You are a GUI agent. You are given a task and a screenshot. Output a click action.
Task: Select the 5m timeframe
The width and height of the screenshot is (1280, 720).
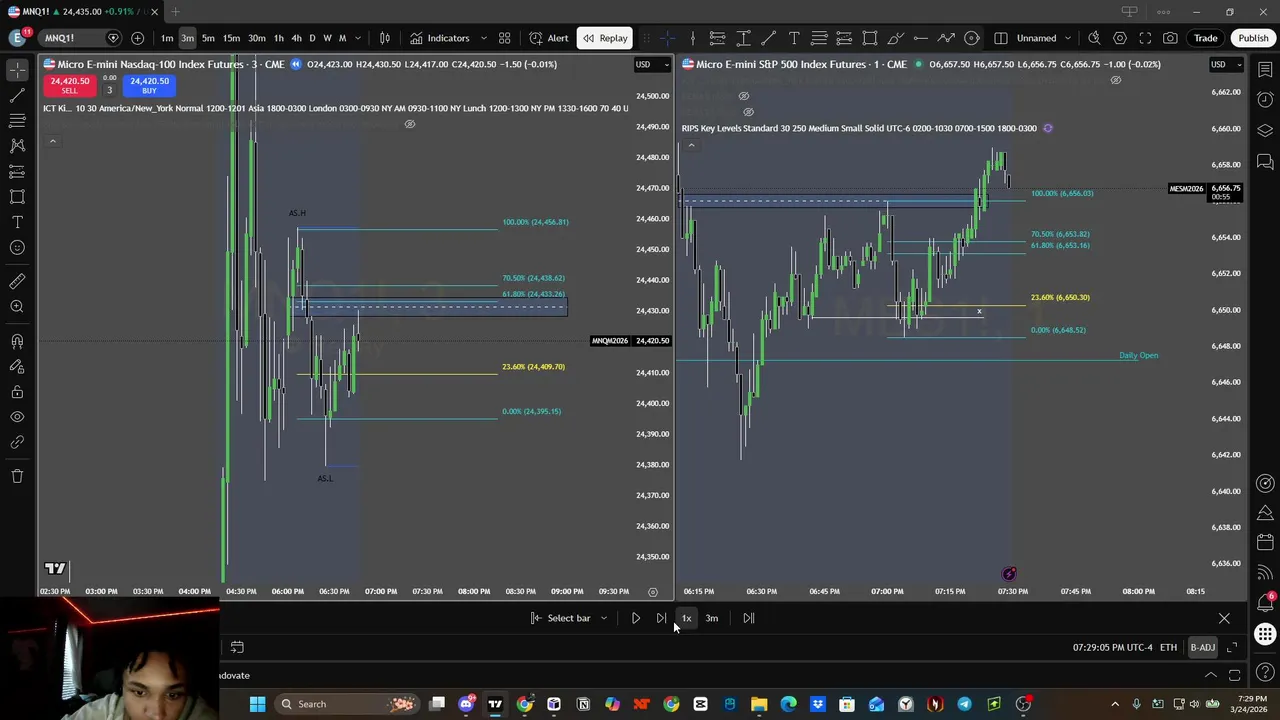pyautogui.click(x=208, y=38)
